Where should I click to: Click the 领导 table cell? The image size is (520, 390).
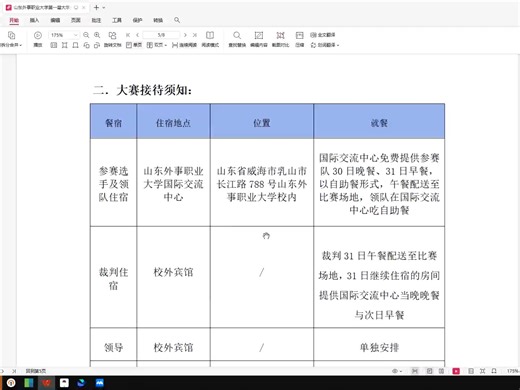113,344
